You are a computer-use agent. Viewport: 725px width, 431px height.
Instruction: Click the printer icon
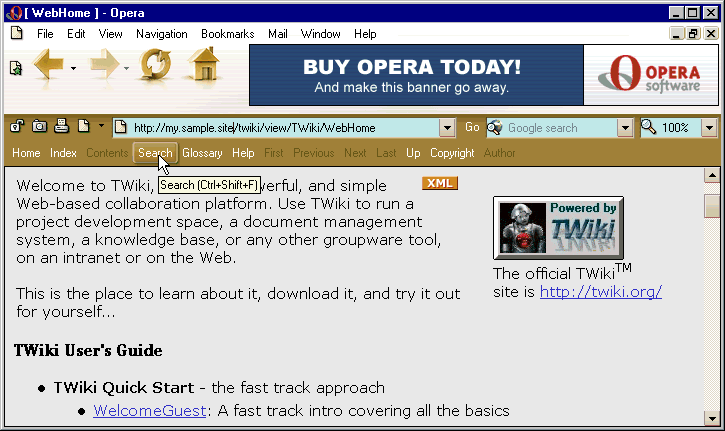click(61, 127)
